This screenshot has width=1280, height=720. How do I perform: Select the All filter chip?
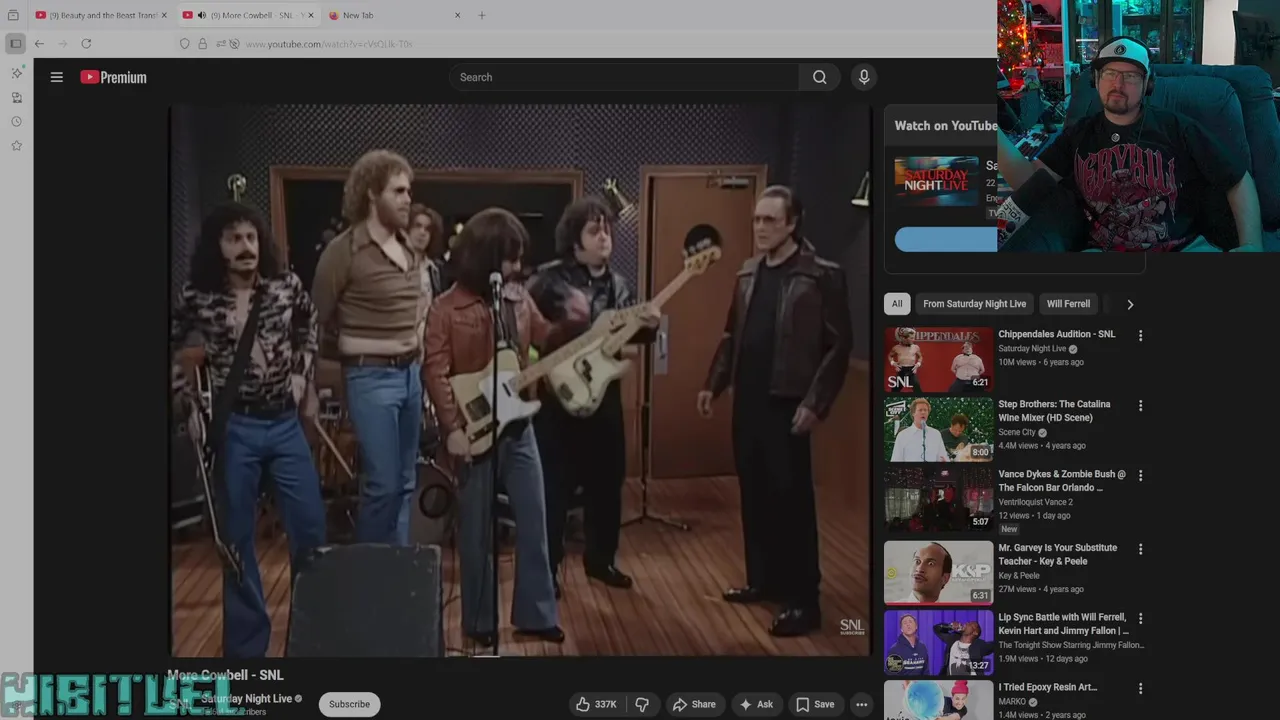tap(897, 304)
